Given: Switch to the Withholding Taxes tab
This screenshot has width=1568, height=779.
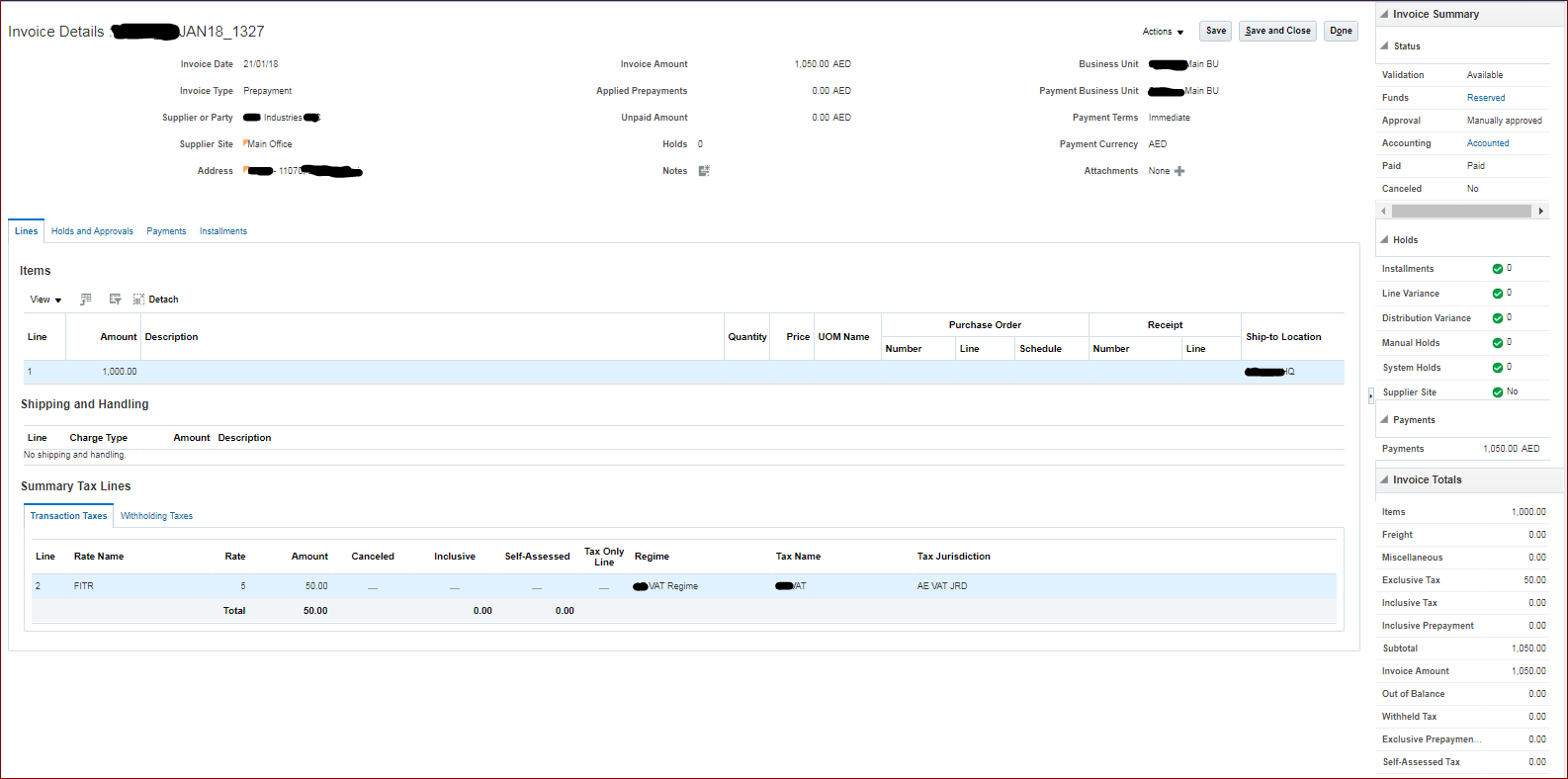Looking at the screenshot, I should [x=156, y=516].
